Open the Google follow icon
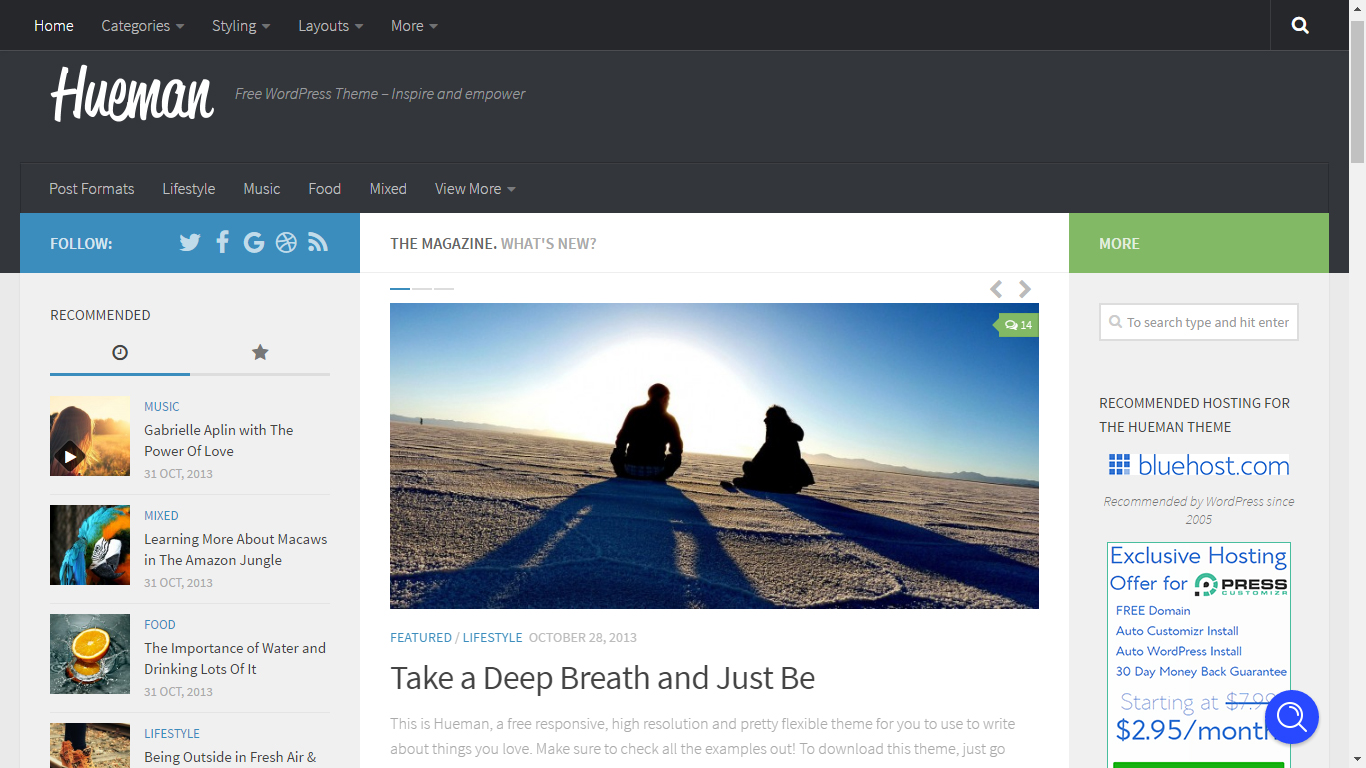Image resolution: width=1366 pixels, height=768 pixels. coord(254,242)
